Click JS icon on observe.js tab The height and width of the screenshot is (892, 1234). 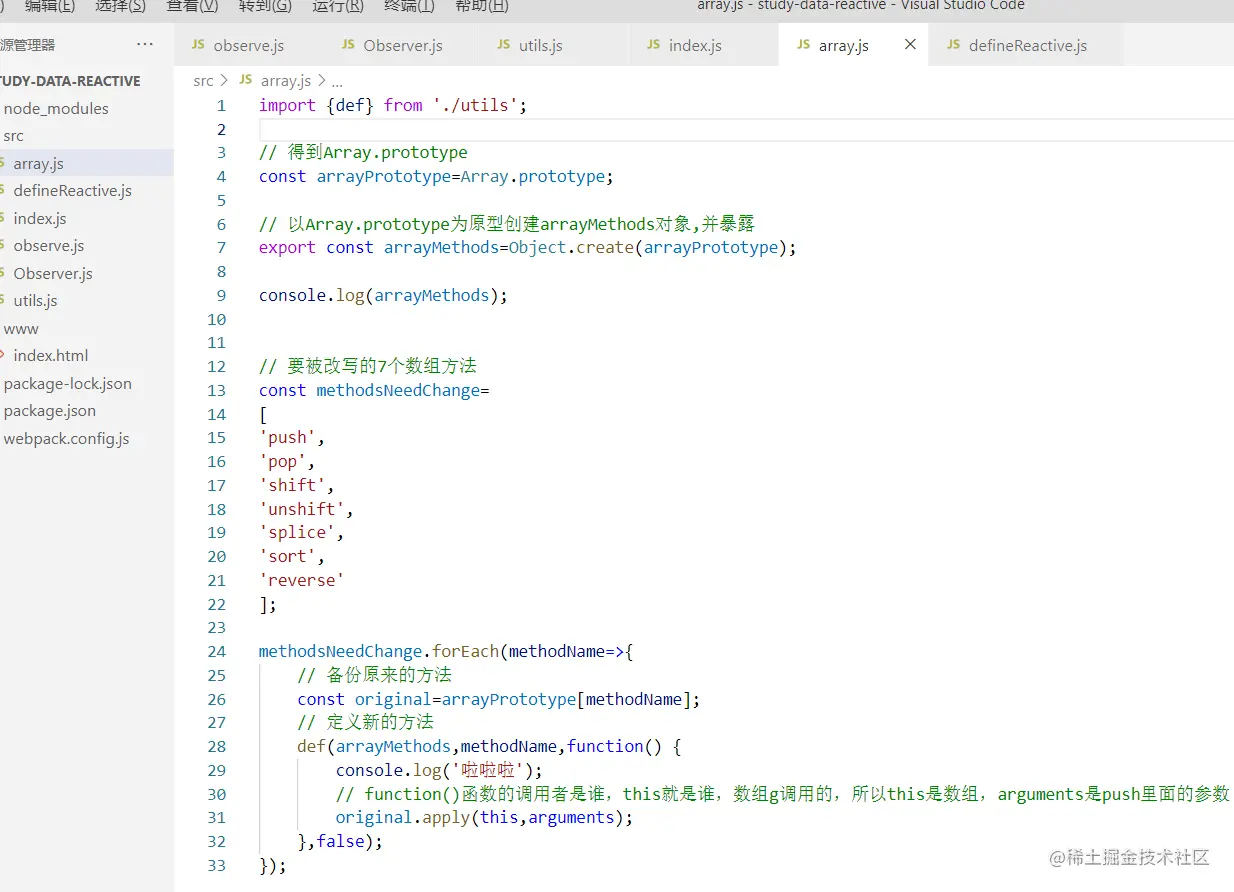point(198,45)
